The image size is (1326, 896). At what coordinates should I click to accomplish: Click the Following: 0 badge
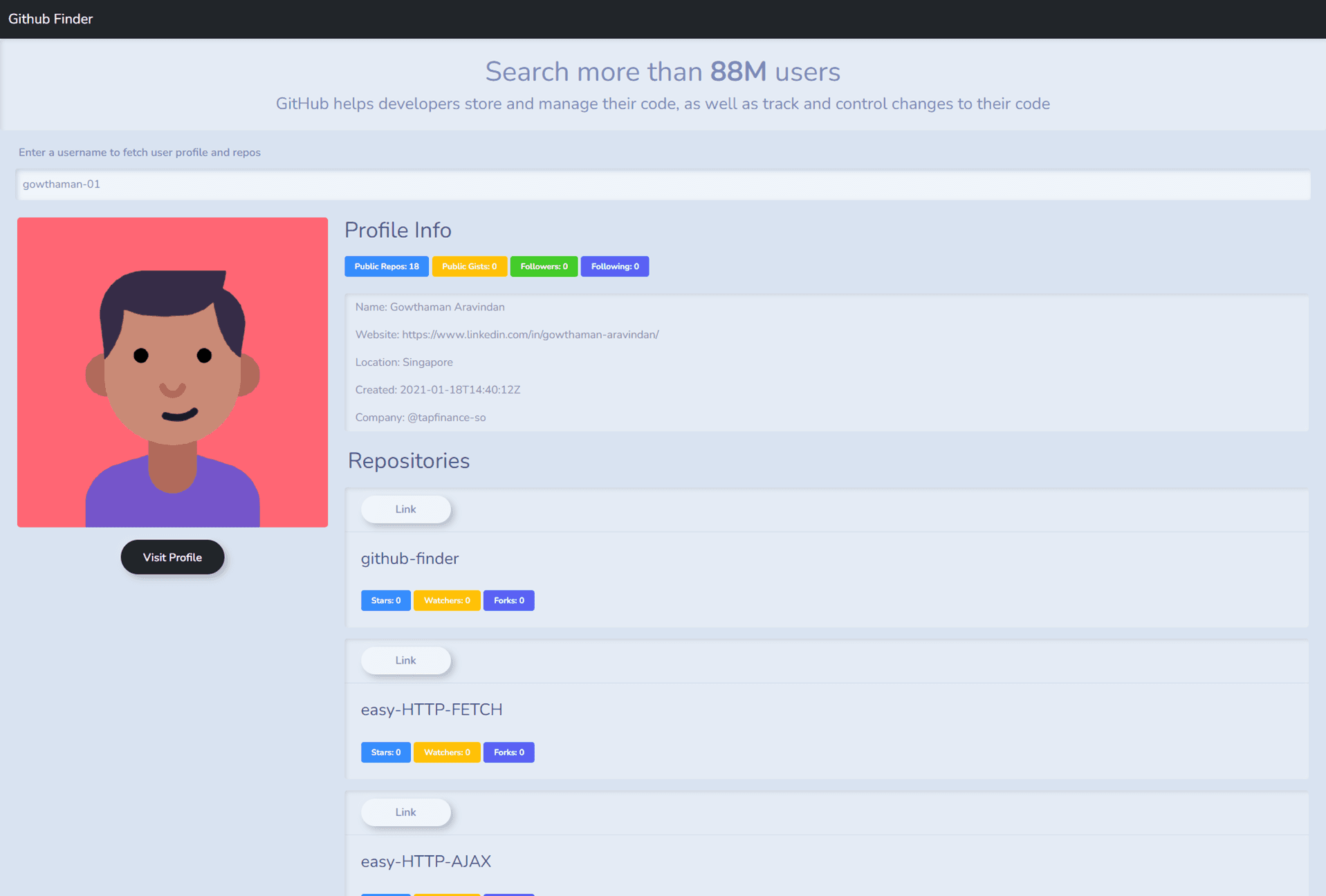615,266
